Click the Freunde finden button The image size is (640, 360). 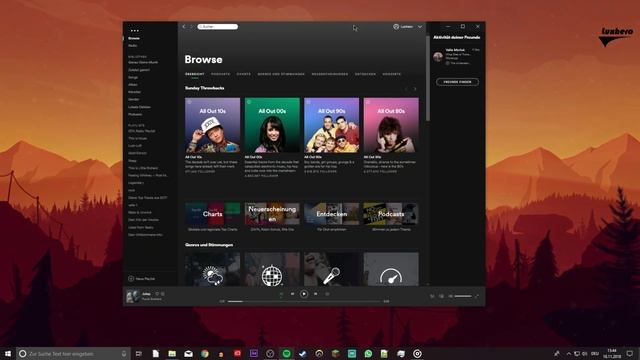[x=457, y=82]
